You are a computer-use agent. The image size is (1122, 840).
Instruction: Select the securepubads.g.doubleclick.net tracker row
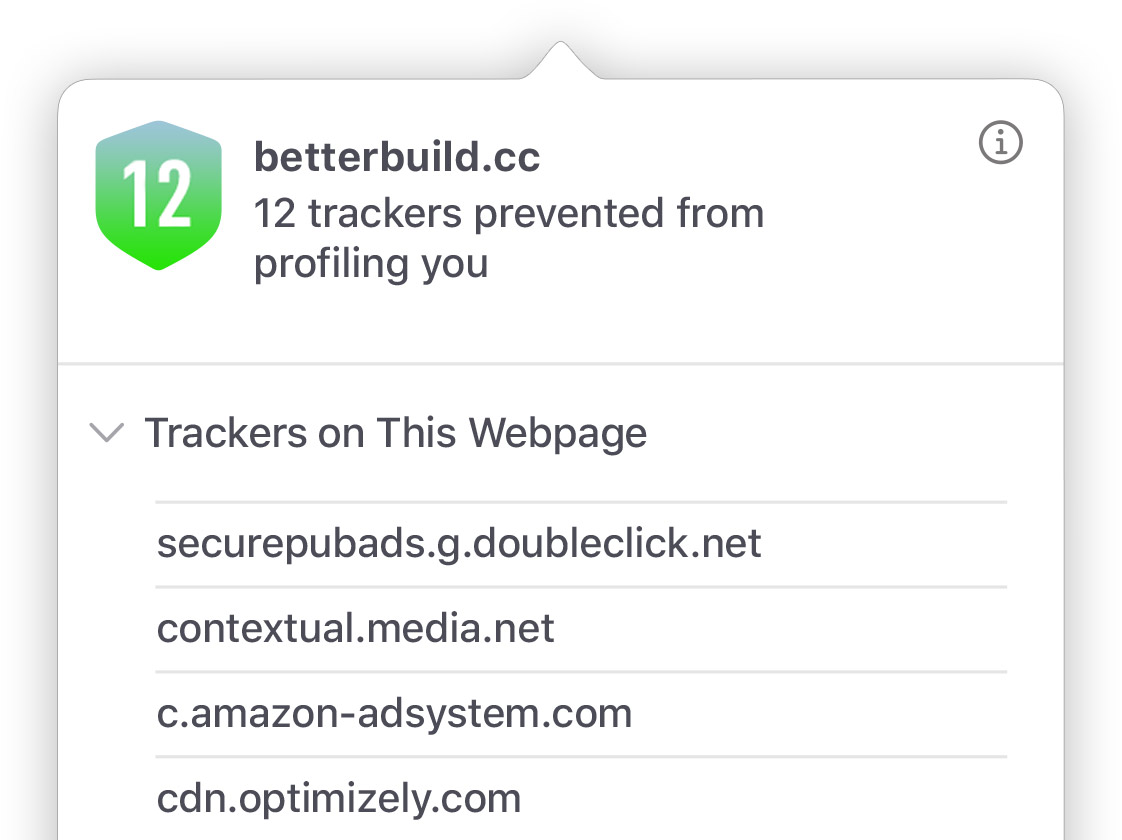[x=459, y=544]
